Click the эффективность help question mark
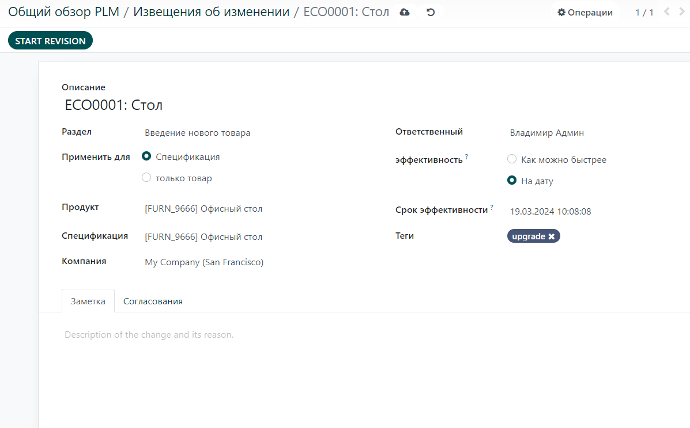 [467, 156]
